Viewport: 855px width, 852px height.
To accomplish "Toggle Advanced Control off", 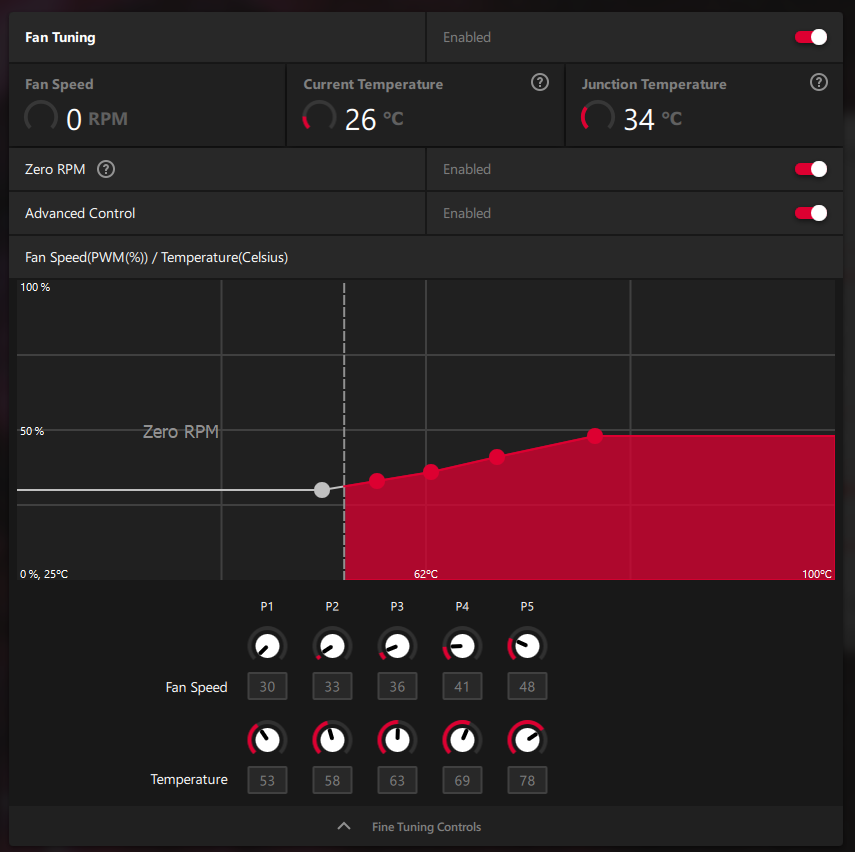I will tap(811, 213).
